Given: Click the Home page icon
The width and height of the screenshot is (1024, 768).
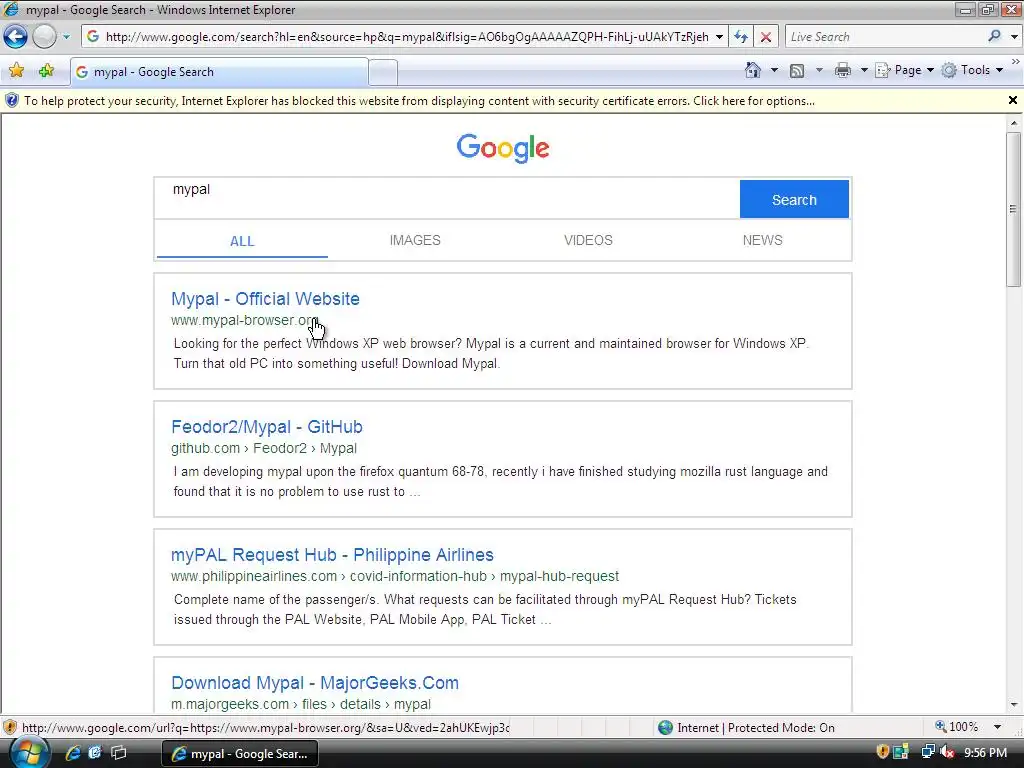Looking at the screenshot, I should (x=753, y=70).
